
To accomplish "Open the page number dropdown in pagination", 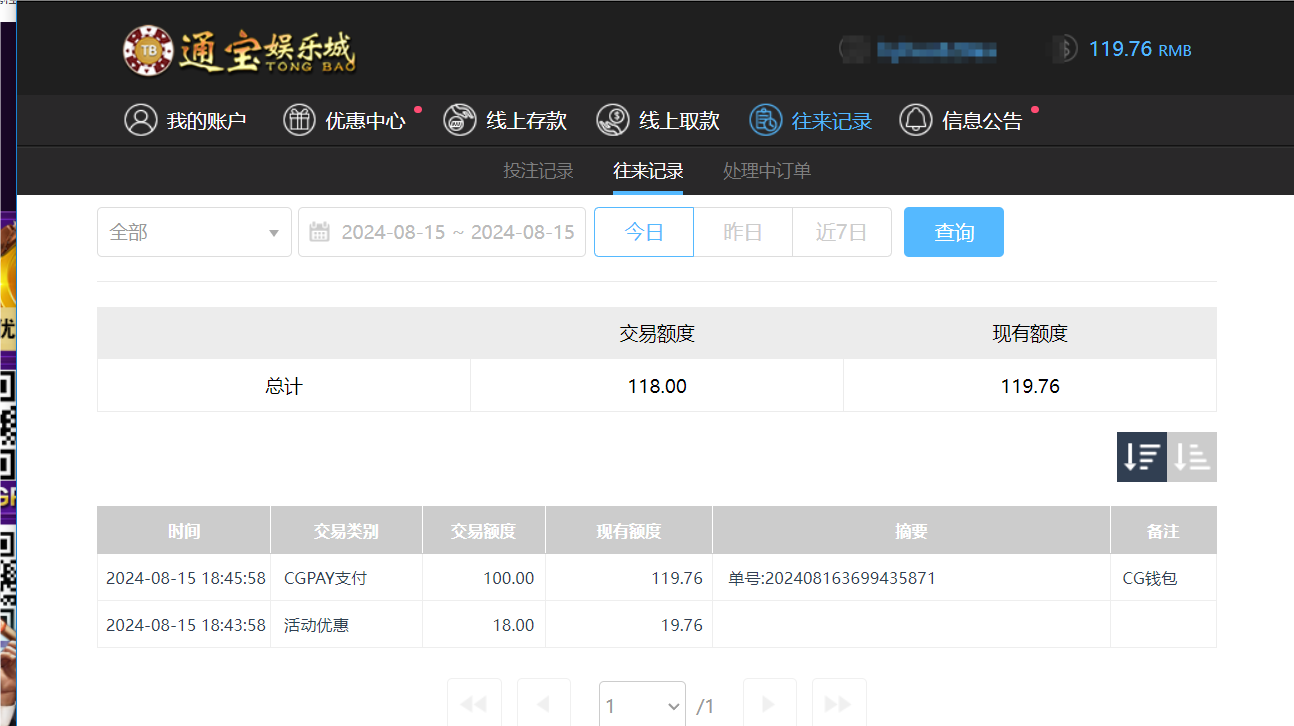I will (x=641, y=704).
